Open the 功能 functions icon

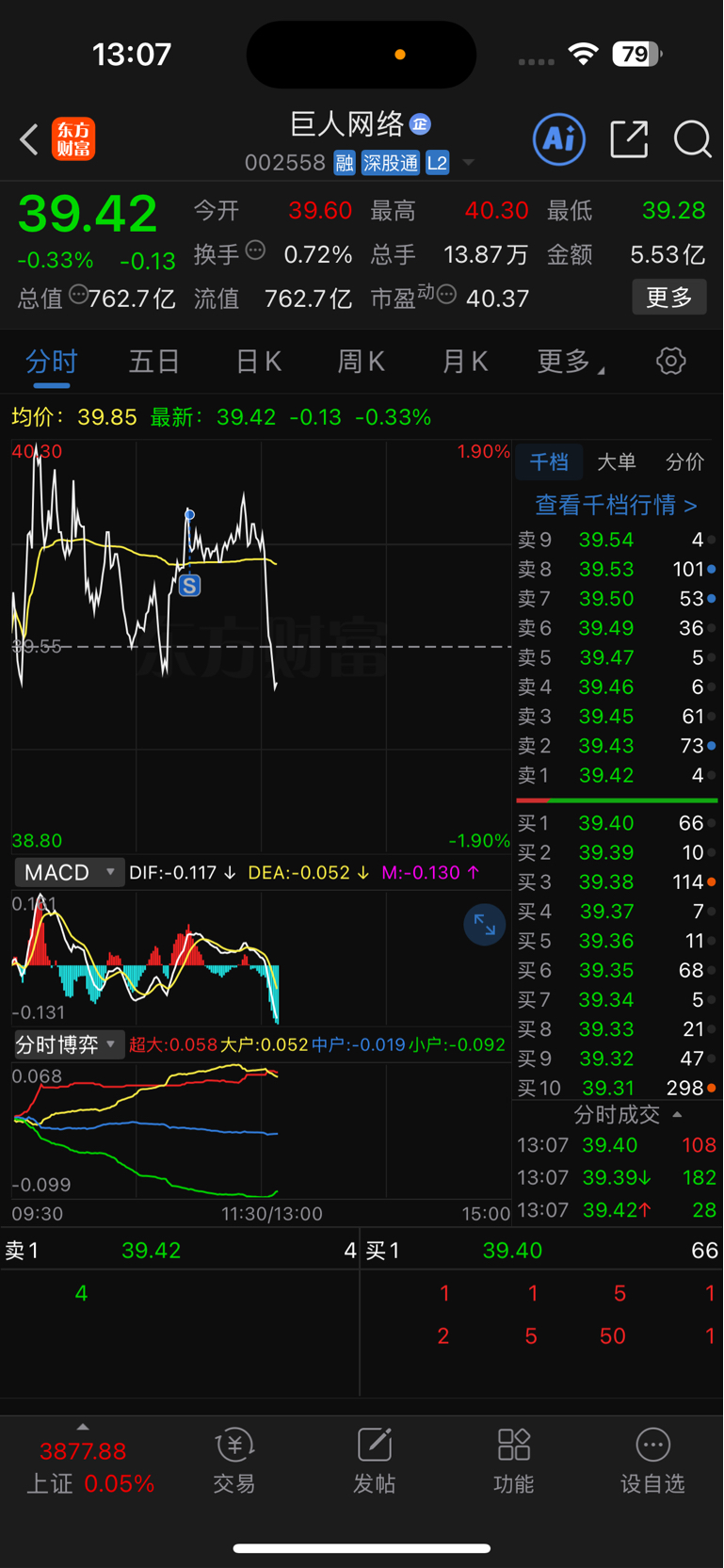[514, 1461]
